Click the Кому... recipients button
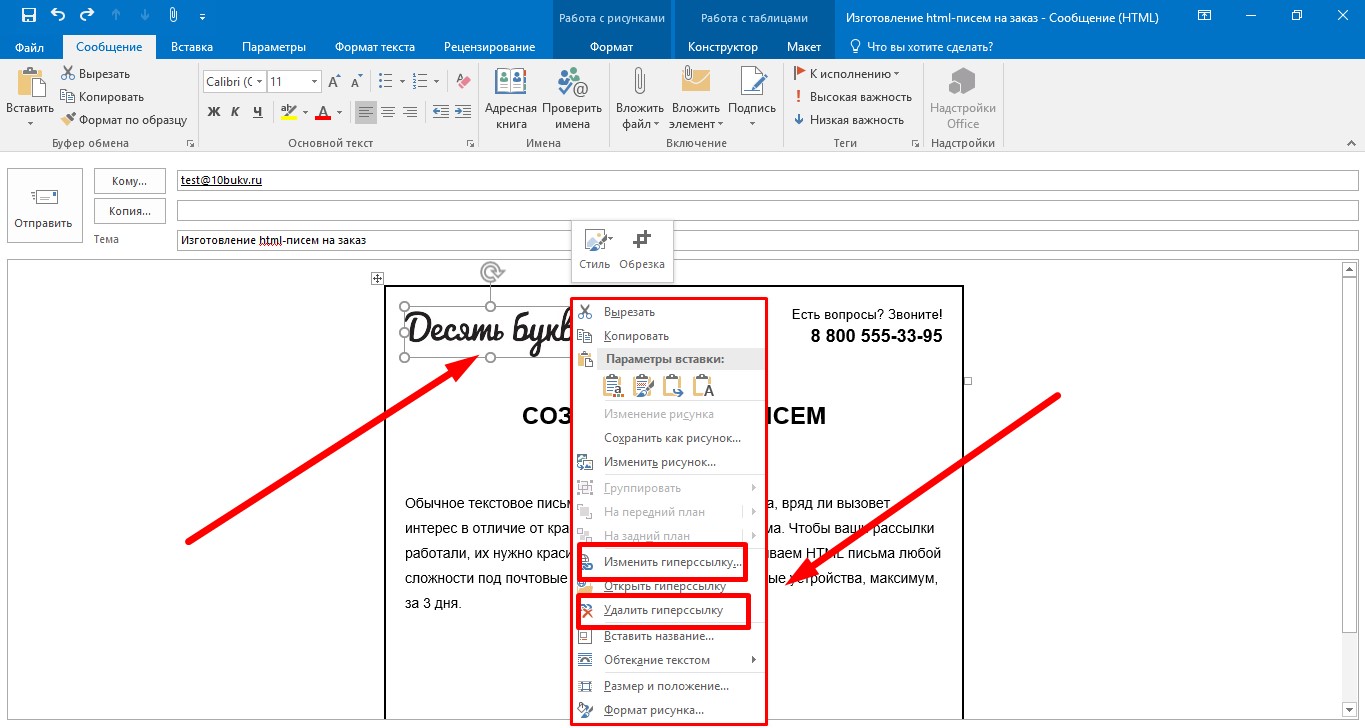The image size is (1365, 728). click(x=130, y=181)
